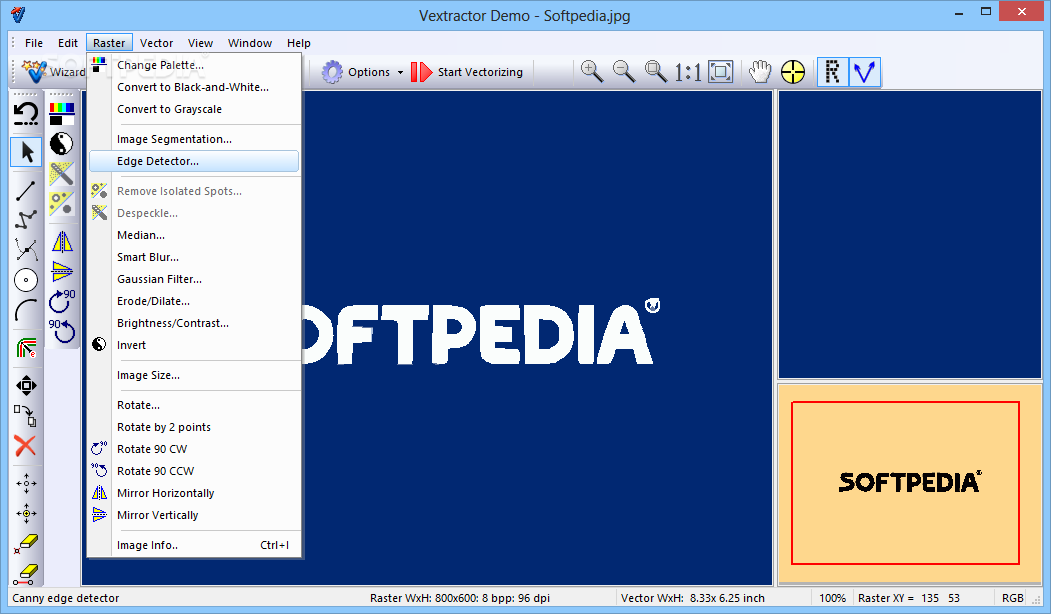Toggle vector layer visibility V button
The image size is (1051, 614).
click(865, 72)
